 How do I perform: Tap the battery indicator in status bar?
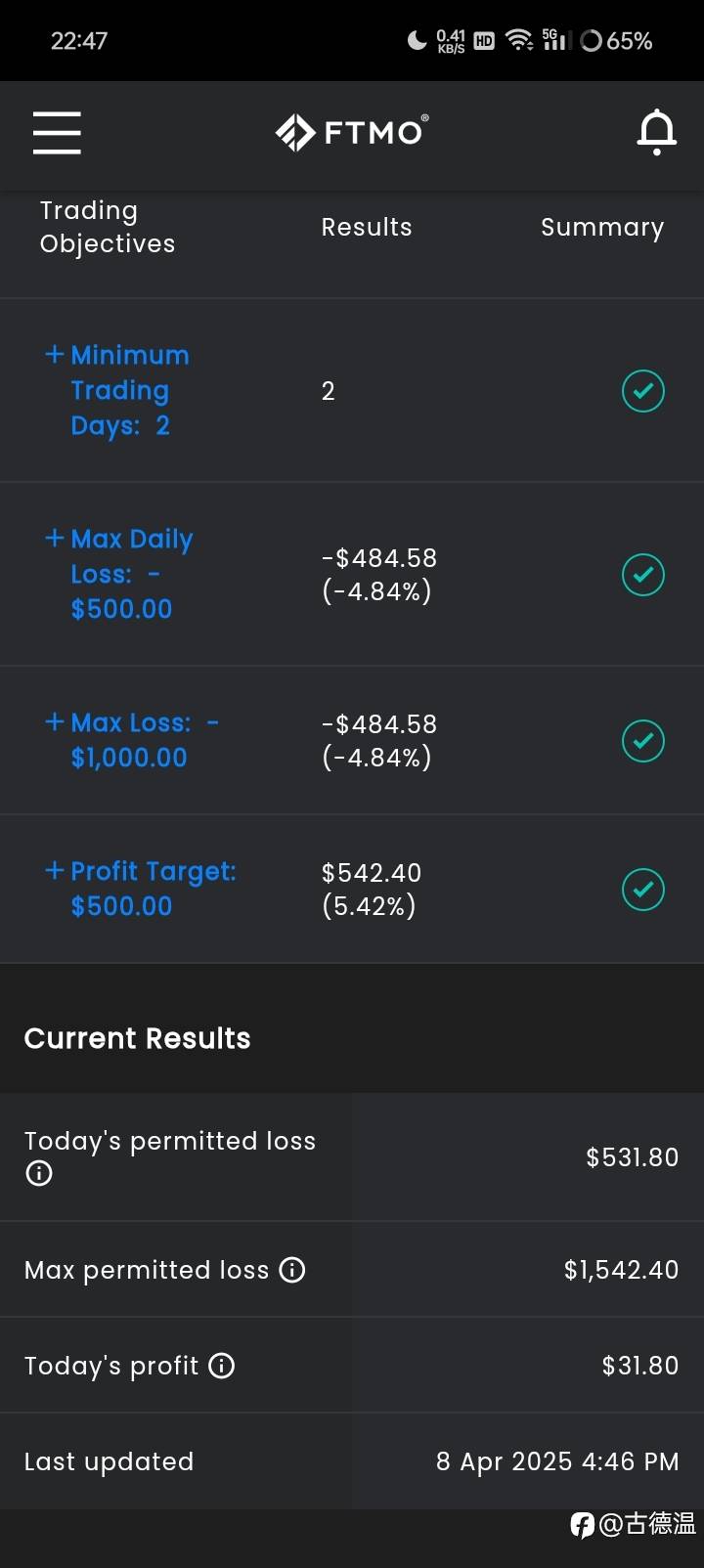tap(616, 41)
